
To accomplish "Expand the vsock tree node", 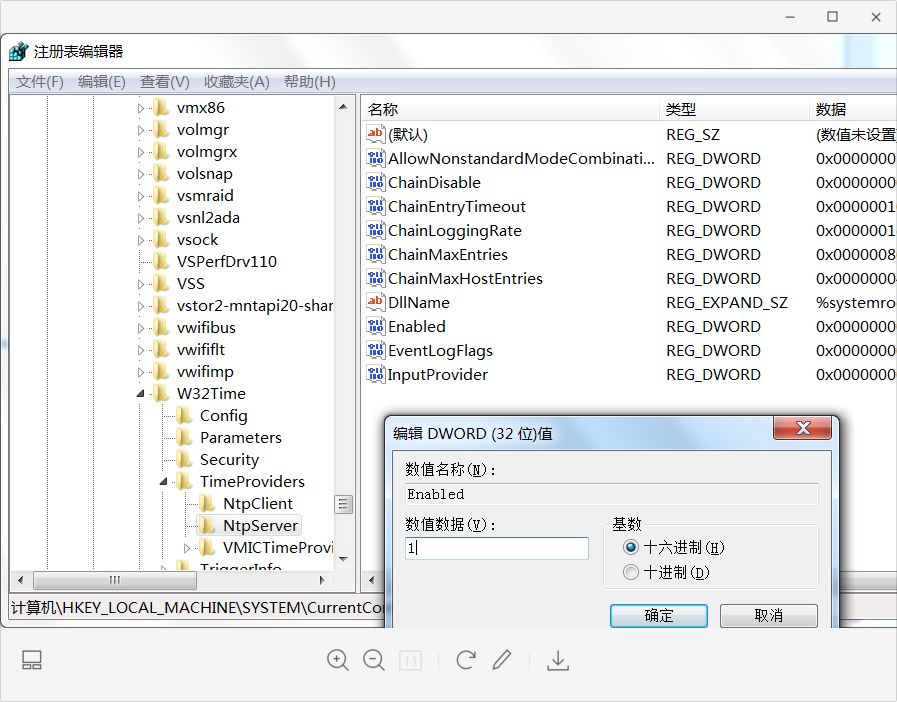I will pos(141,240).
